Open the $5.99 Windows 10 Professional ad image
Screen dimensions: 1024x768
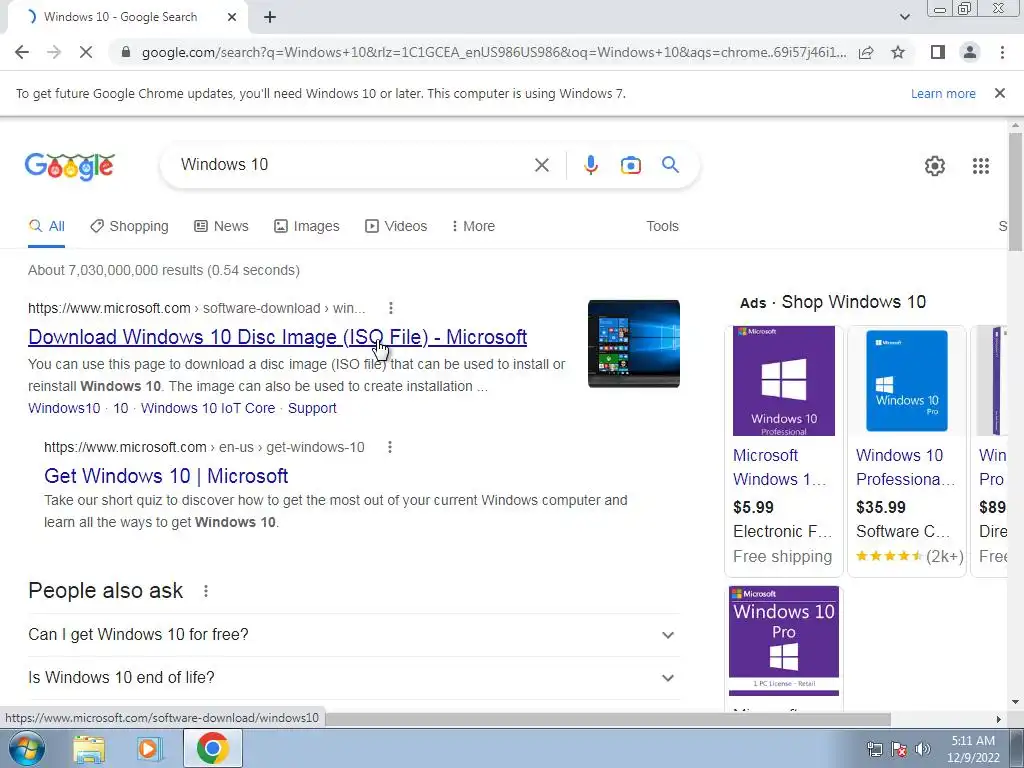tap(784, 381)
